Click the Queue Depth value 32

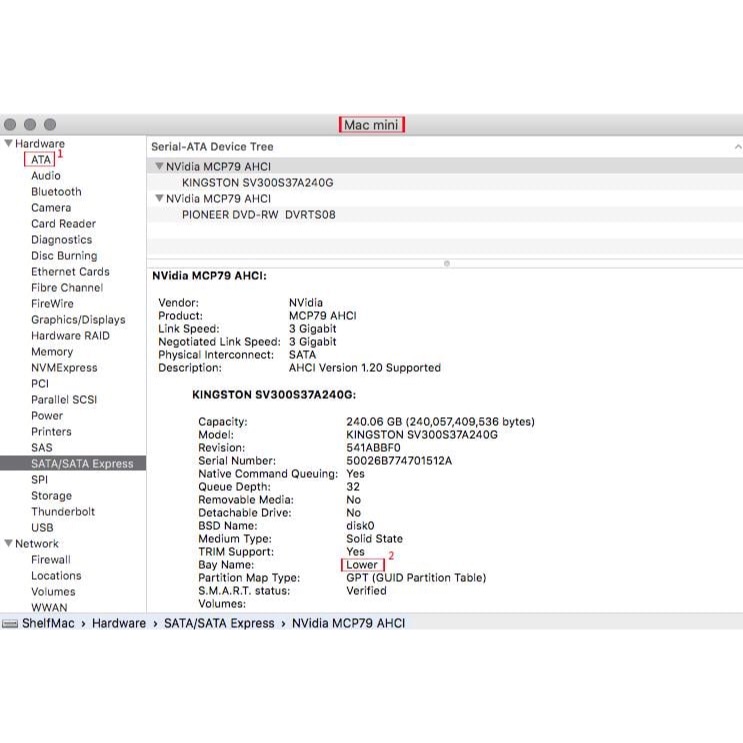353,487
